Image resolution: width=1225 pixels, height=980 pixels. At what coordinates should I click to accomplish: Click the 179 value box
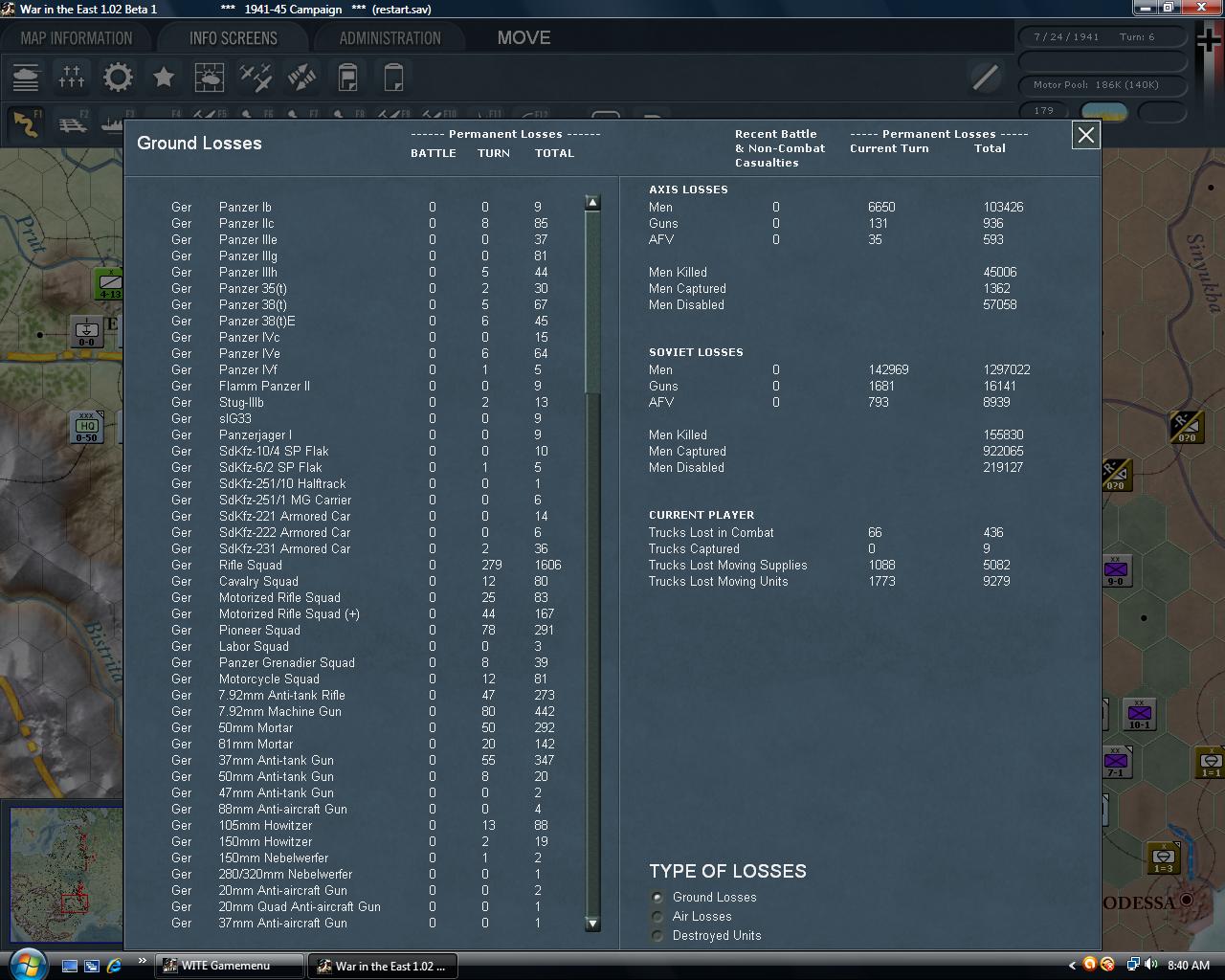click(x=1045, y=111)
